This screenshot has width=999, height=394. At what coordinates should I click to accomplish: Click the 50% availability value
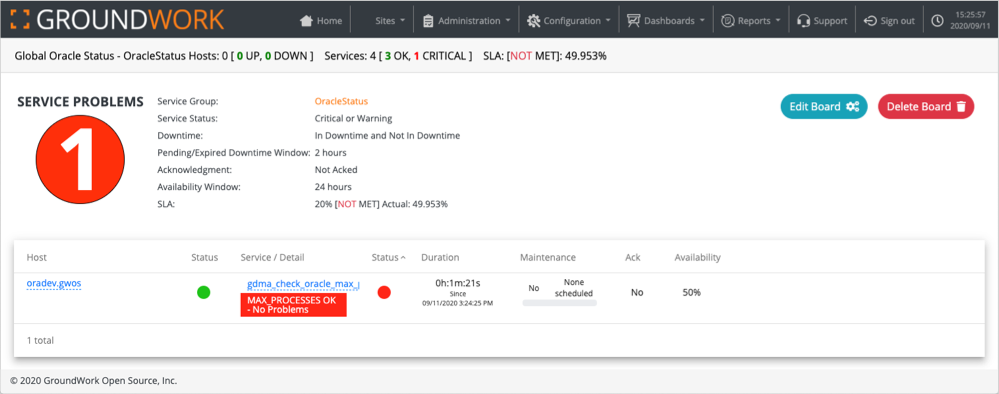point(691,293)
